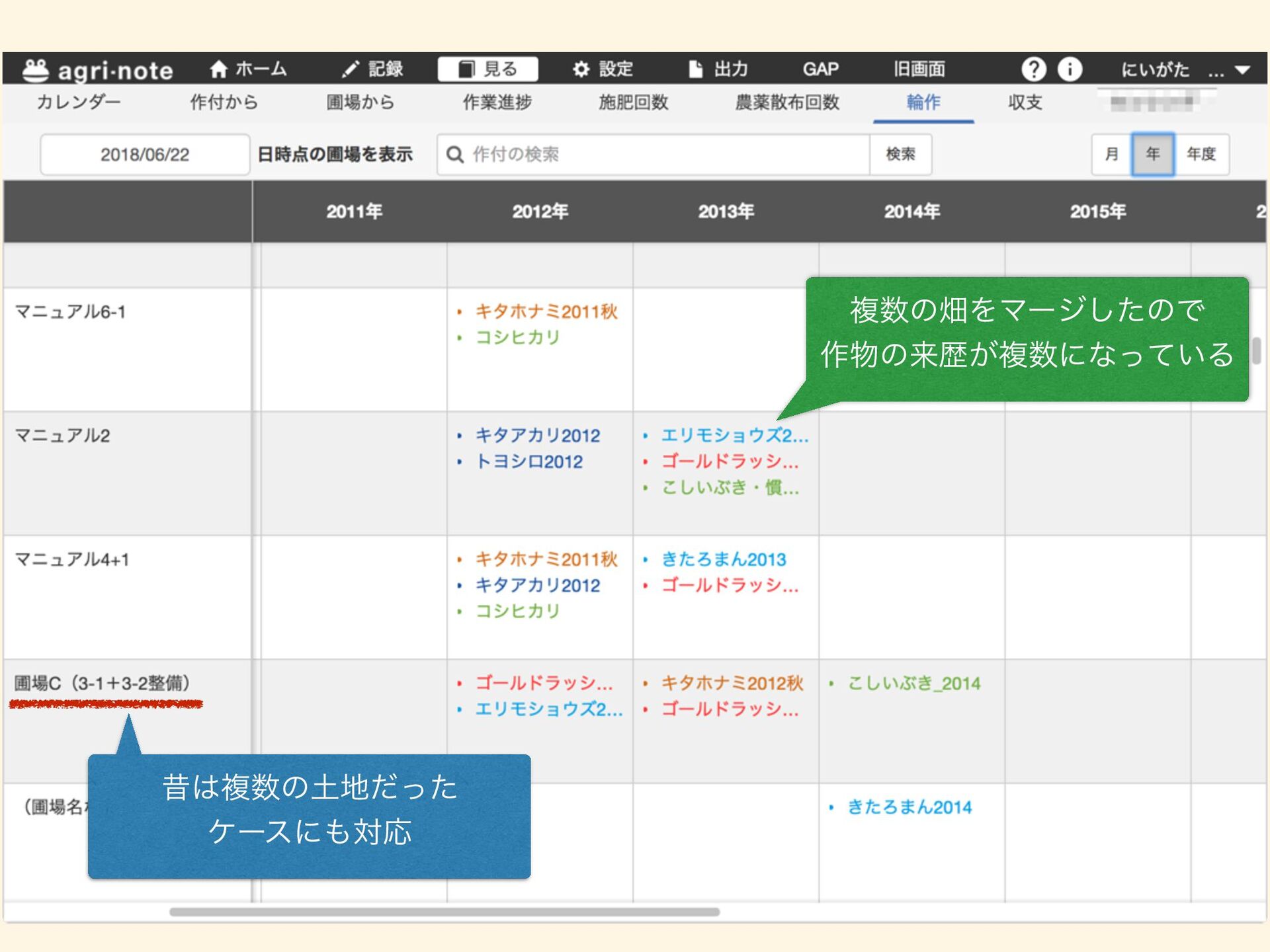
Task: Open the 旧画面 menu item
Action: tap(919, 69)
